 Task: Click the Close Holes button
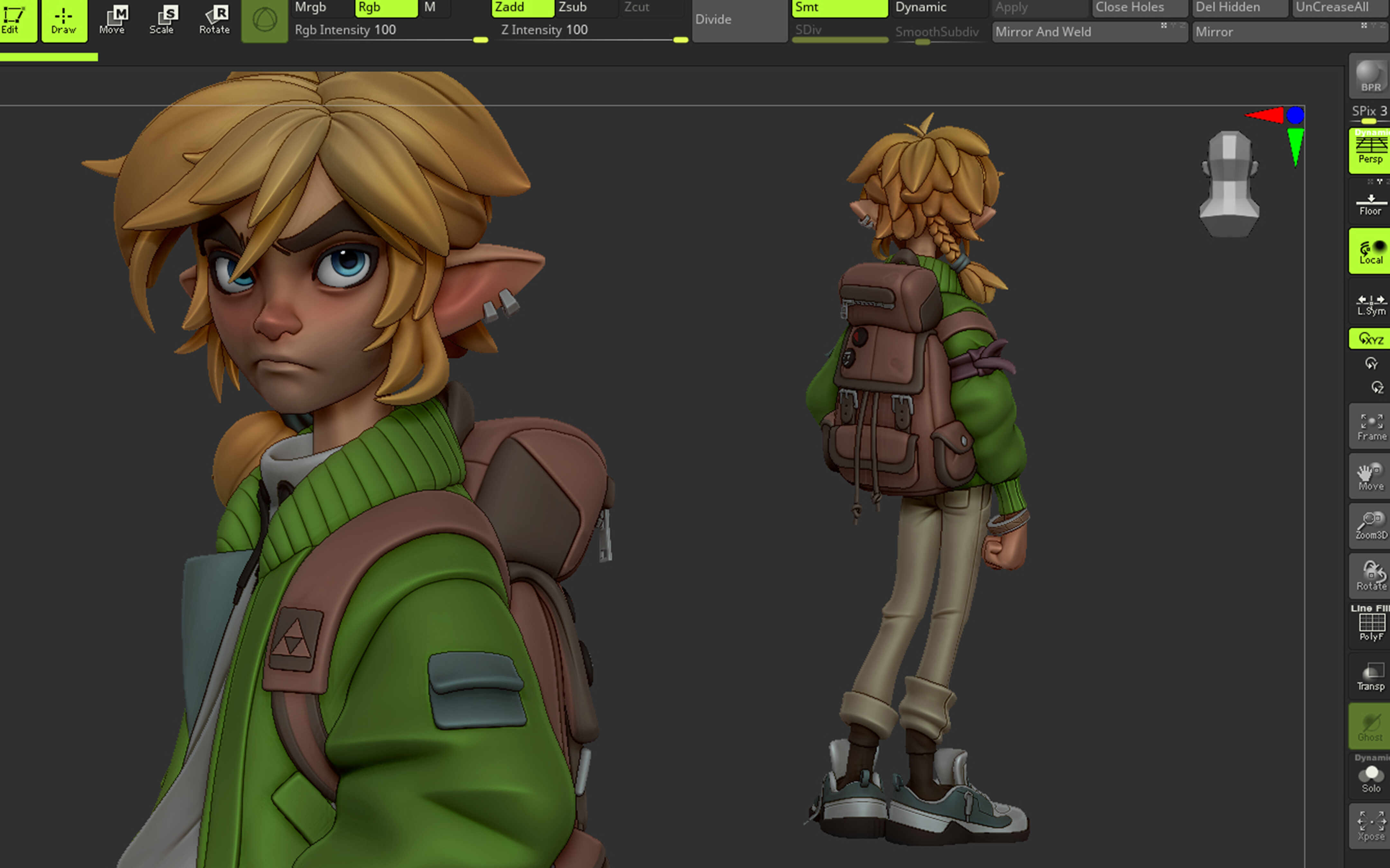coord(1140,8)
